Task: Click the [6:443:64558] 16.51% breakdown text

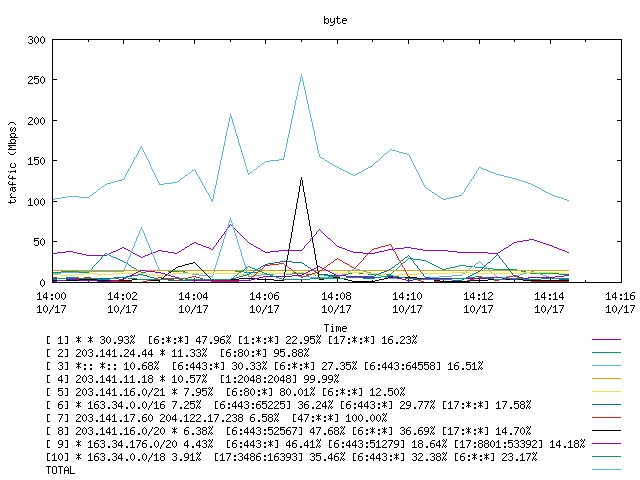Action: (424, 366)
